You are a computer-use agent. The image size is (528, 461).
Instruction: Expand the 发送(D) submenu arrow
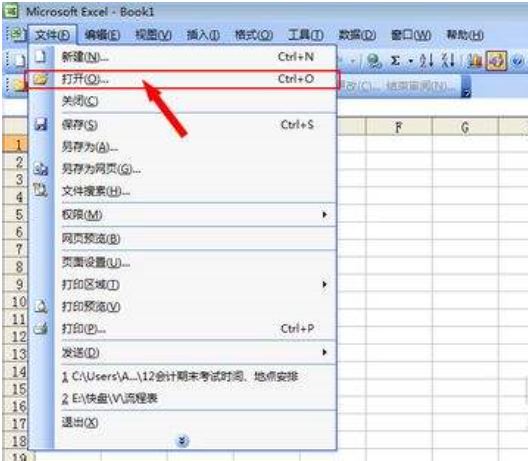324,352
